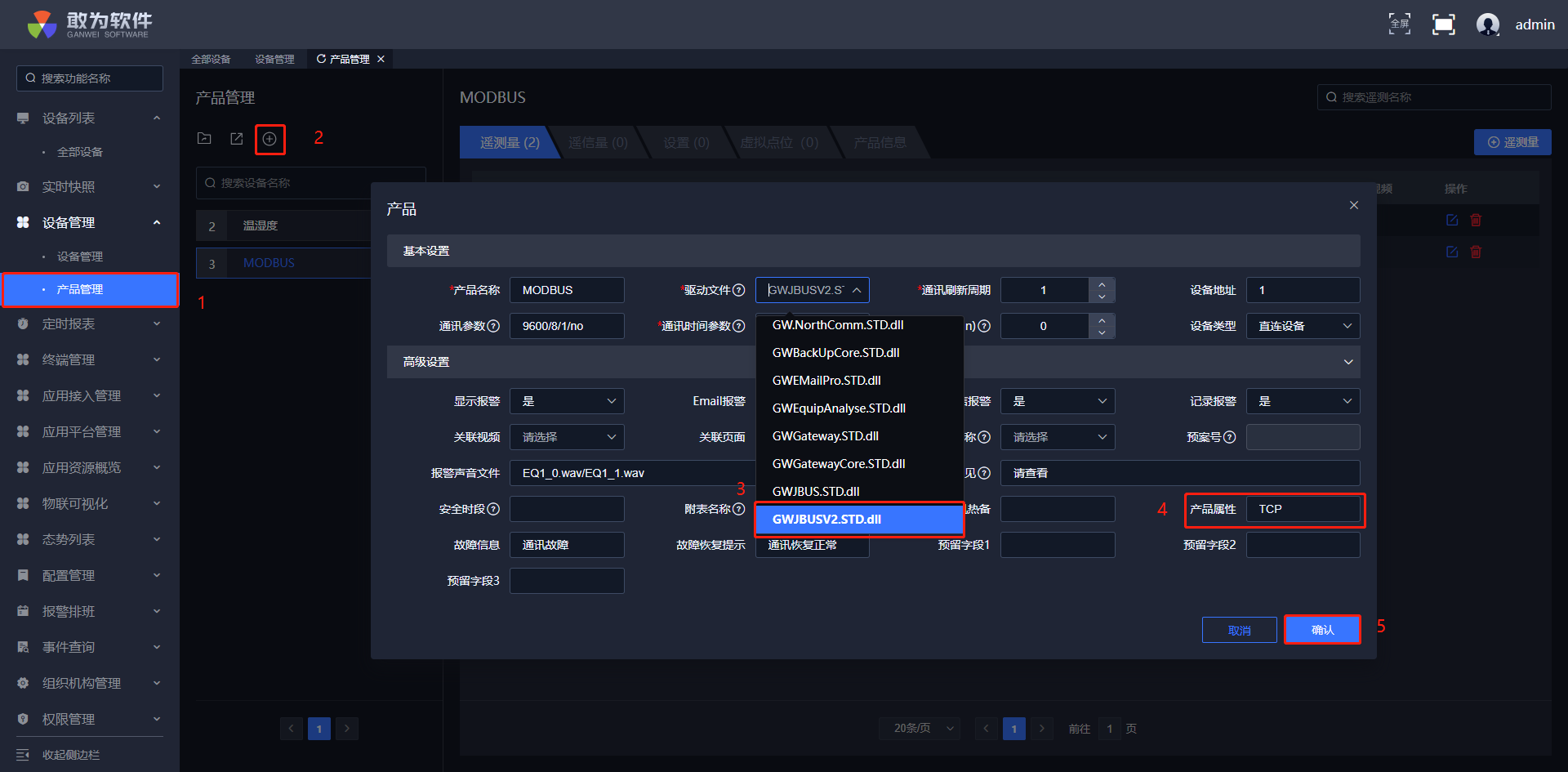Choose GWGateway.STD.dll in the dropdown list
1568x772 pixels.
click(825, 435)
